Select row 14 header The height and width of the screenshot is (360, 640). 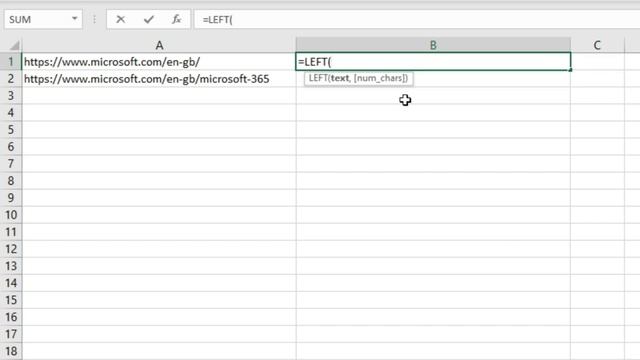(x=11, y=283)
